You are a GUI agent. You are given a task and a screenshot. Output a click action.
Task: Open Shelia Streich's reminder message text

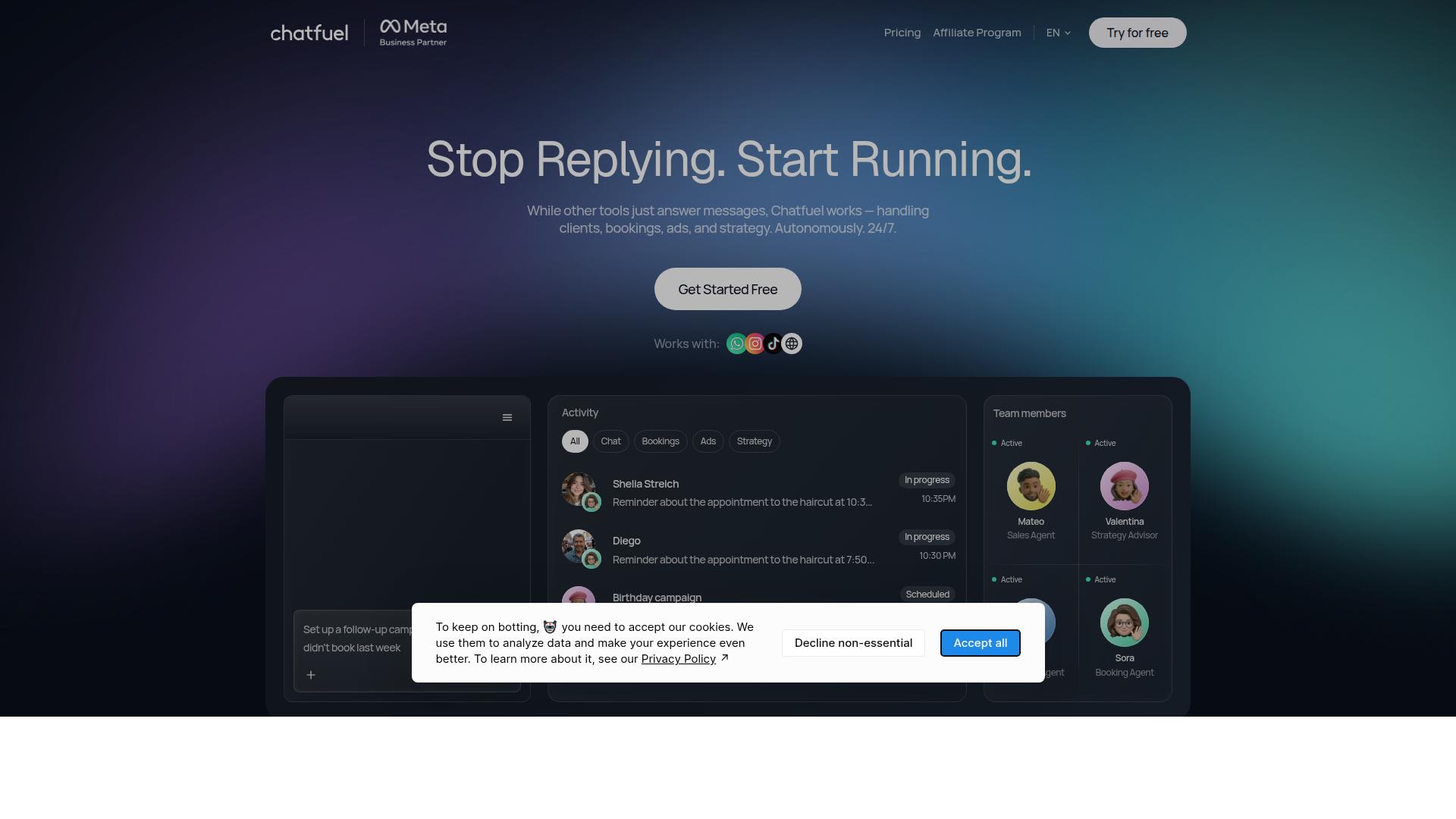point(742,502)
